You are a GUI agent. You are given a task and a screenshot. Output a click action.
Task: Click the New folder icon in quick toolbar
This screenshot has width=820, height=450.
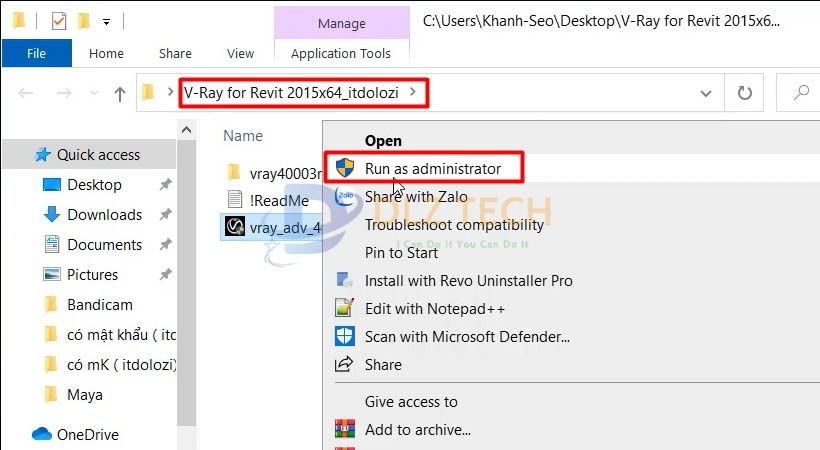(83, 21)
